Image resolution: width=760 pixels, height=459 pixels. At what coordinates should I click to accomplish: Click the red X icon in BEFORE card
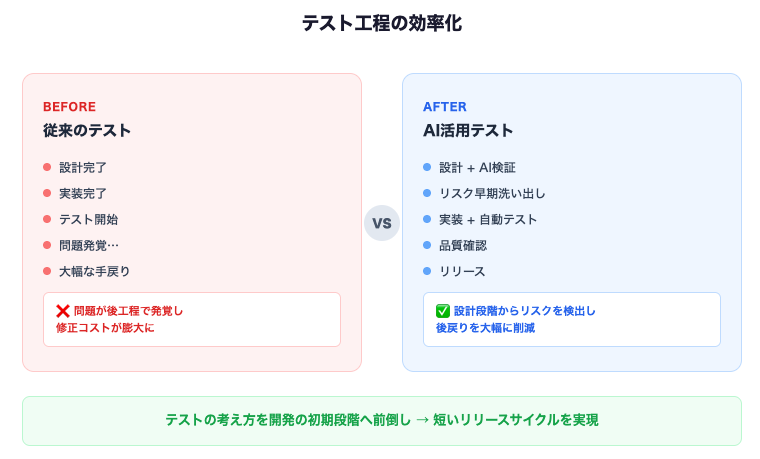click(x=62, y=311)
